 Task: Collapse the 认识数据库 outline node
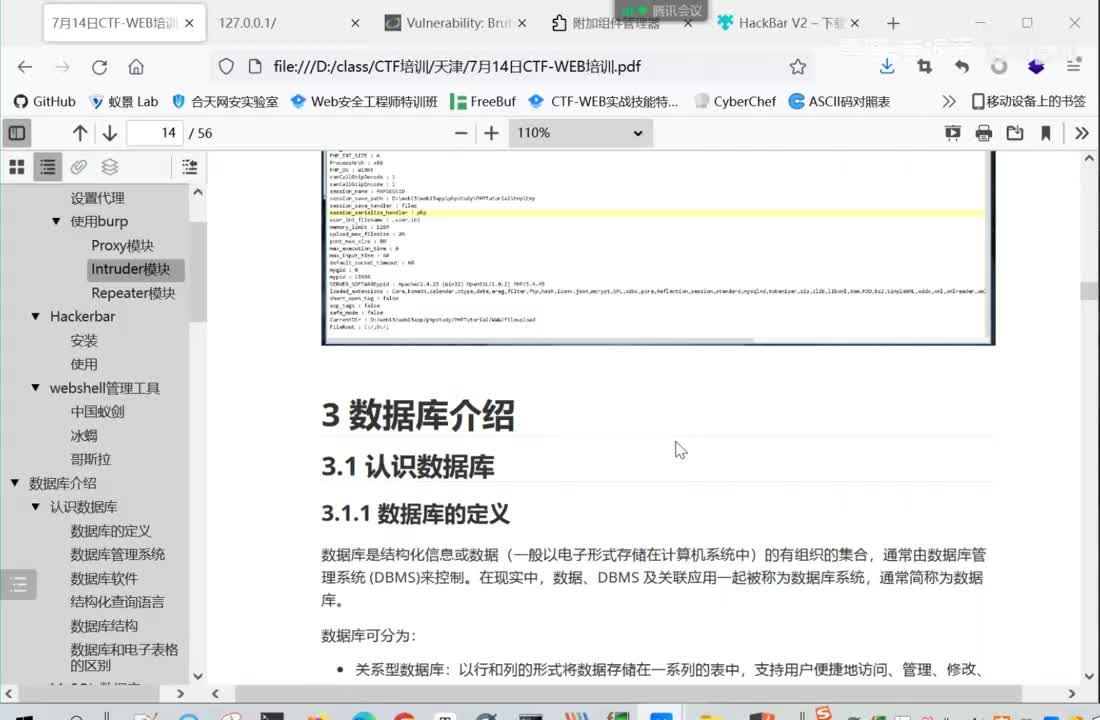[x=36, y=506]
